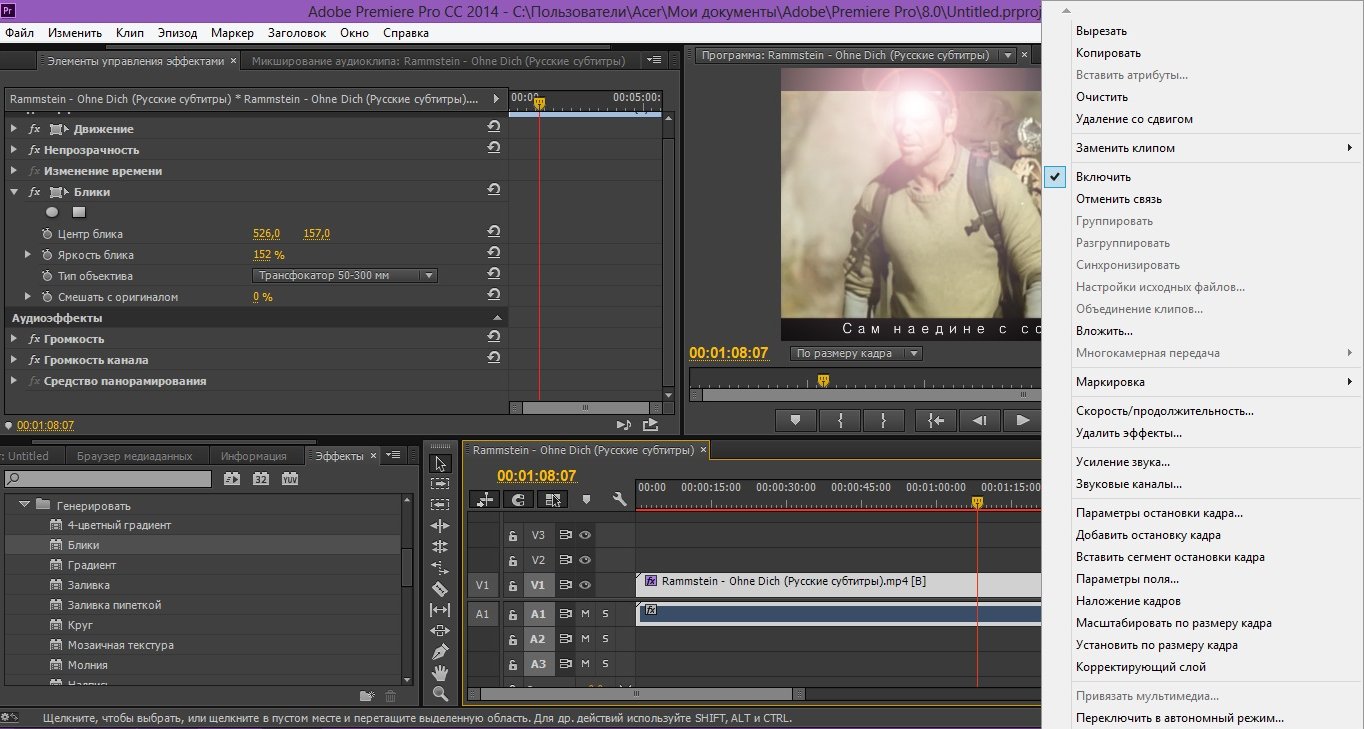Click the Play button in Program monitor
Image resolution: width=1364 pixels, height=729 pixels.
click(1022, 420)
